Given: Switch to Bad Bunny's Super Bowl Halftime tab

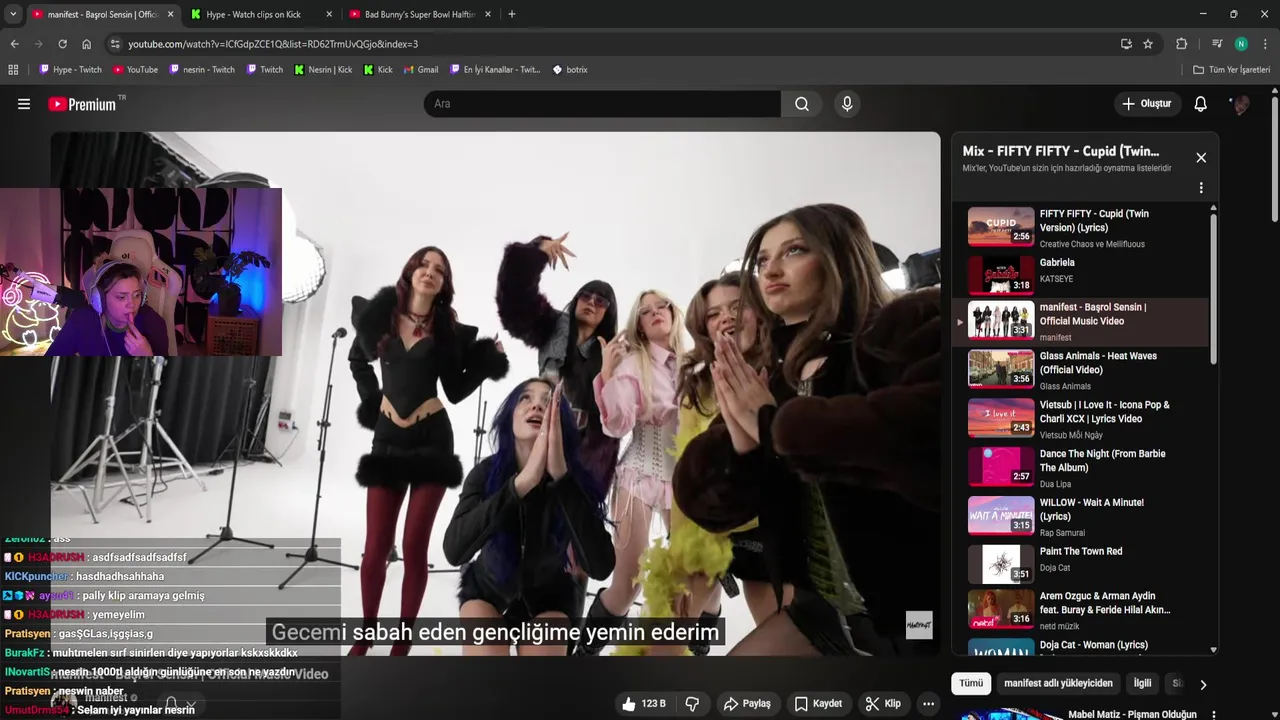Looking at the screenshot, I should 420,14.
